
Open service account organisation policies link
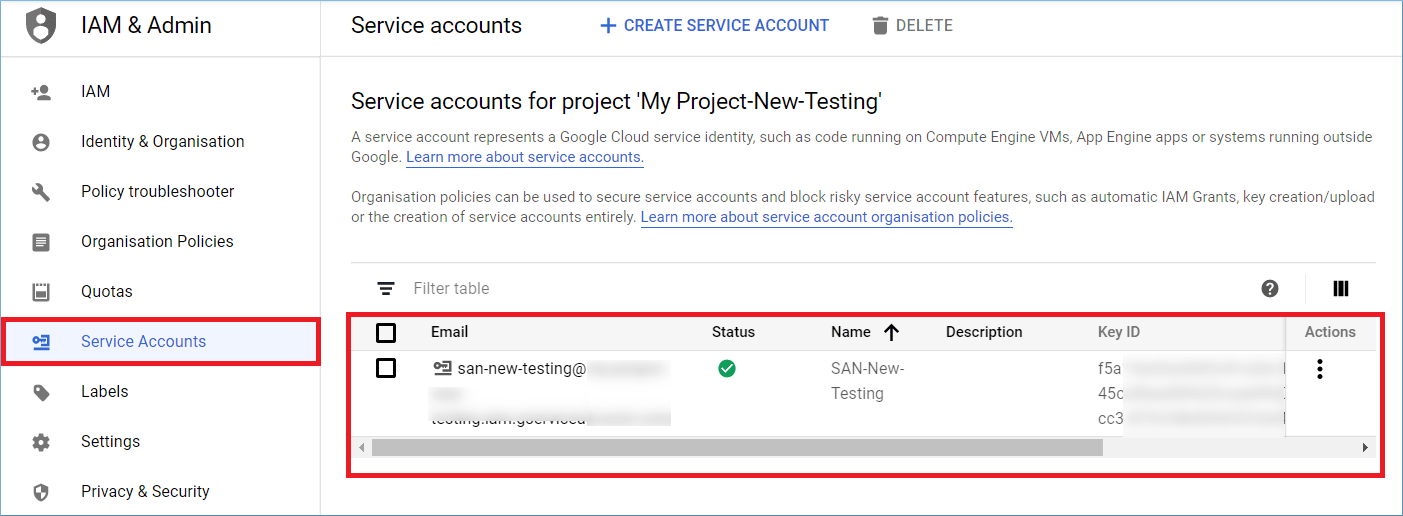827,217
